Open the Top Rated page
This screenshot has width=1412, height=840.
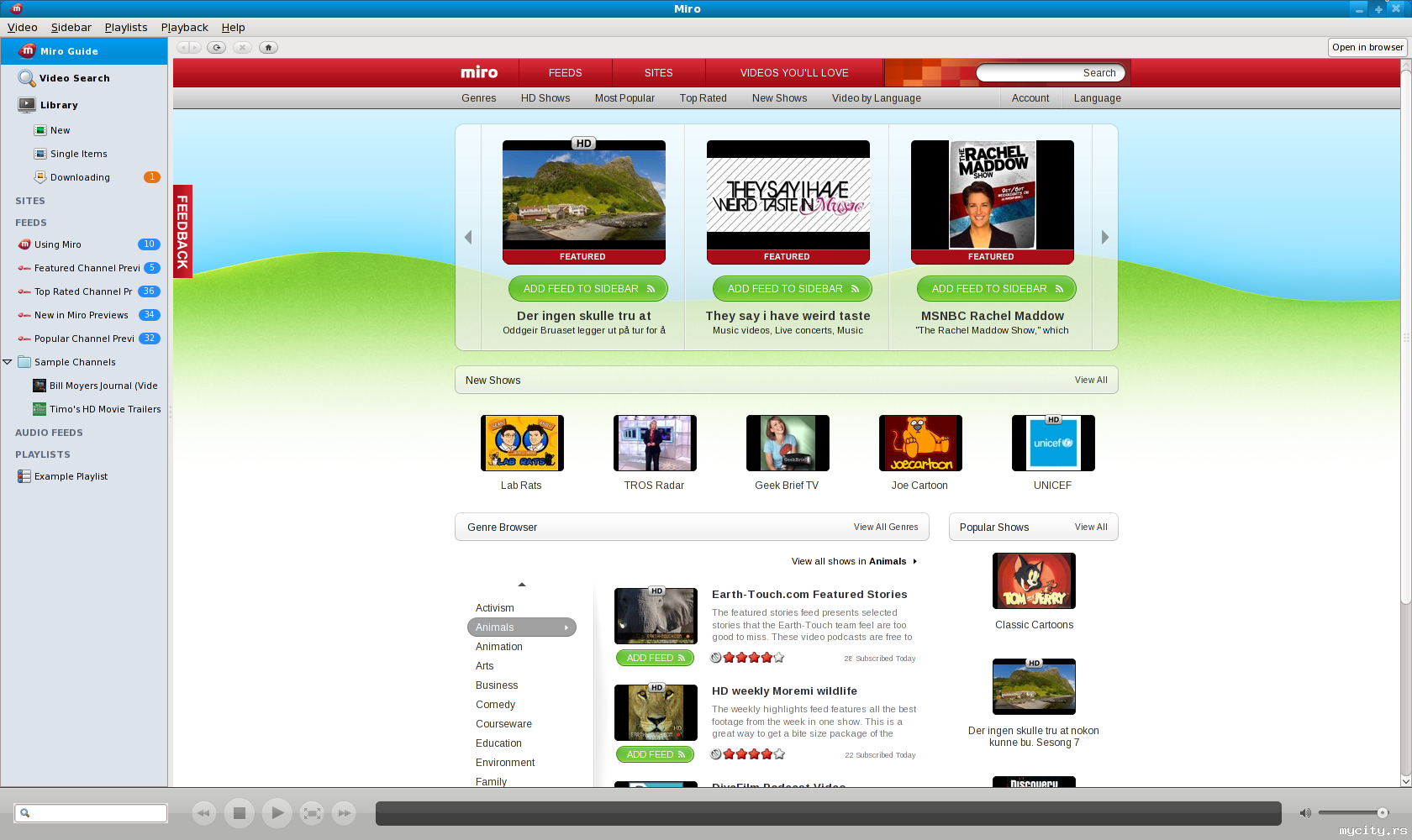tap(703, 98)
